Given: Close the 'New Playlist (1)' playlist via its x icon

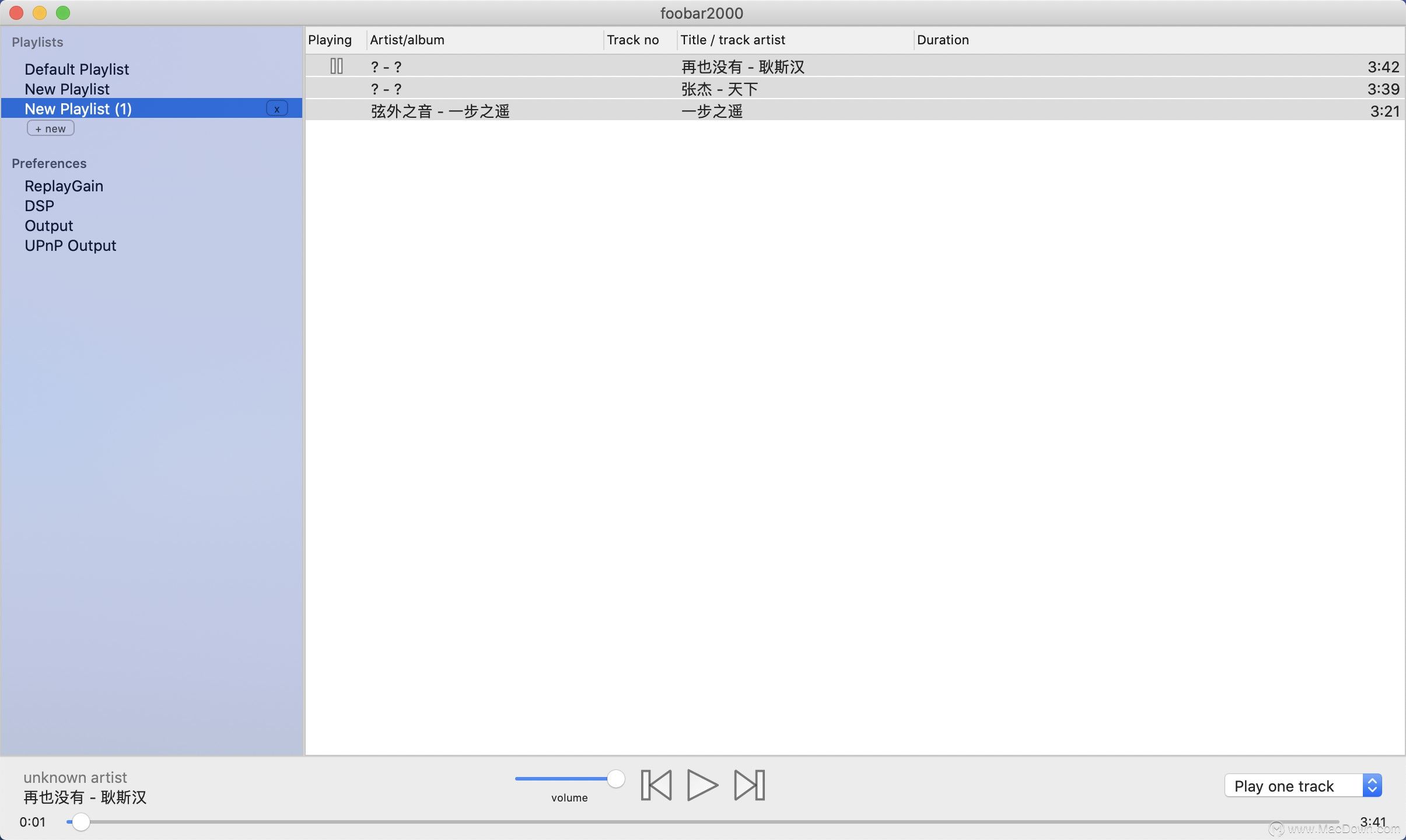Looking at the screenshot, I should tap(277, 108).
